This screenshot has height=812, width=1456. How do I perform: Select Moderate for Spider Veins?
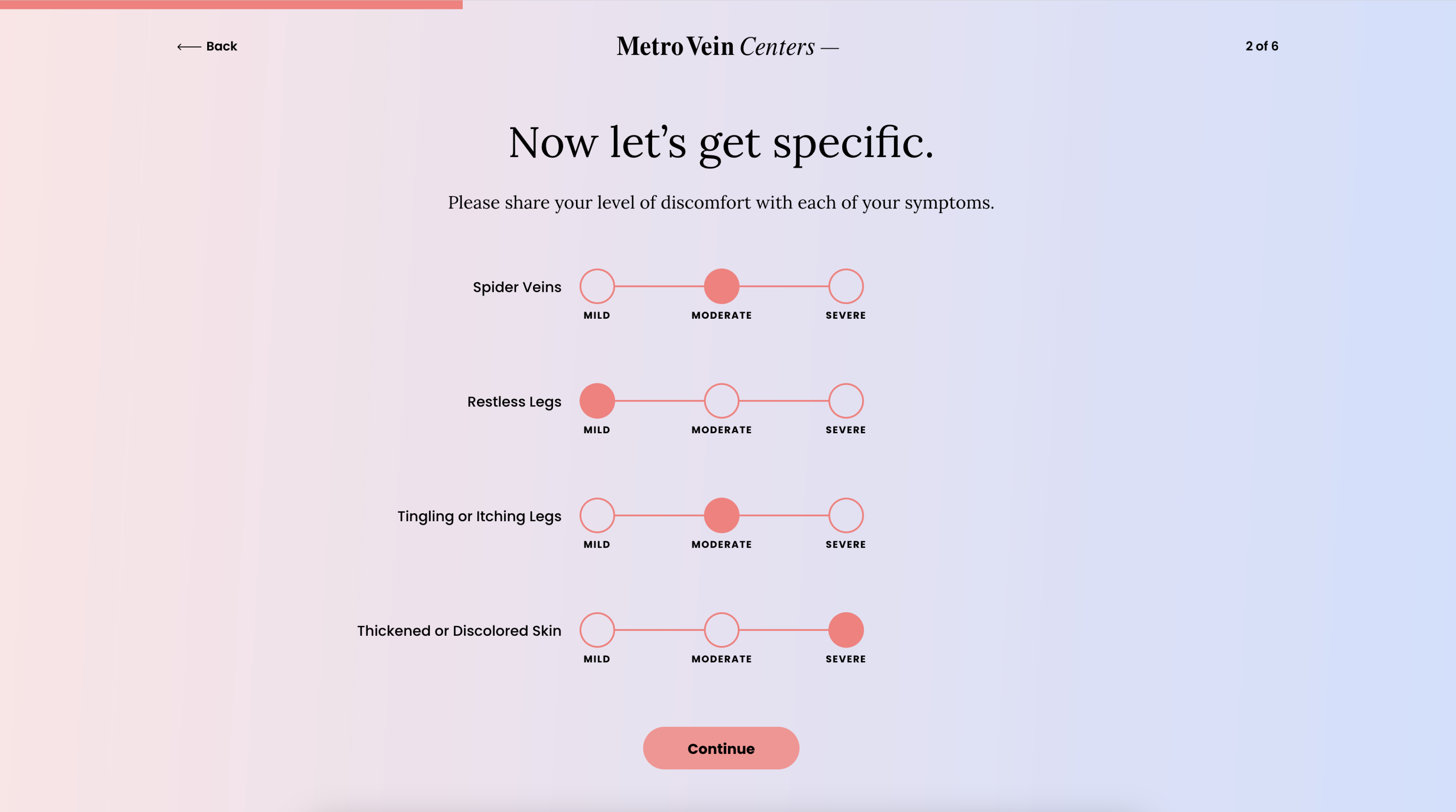[721, 286]
